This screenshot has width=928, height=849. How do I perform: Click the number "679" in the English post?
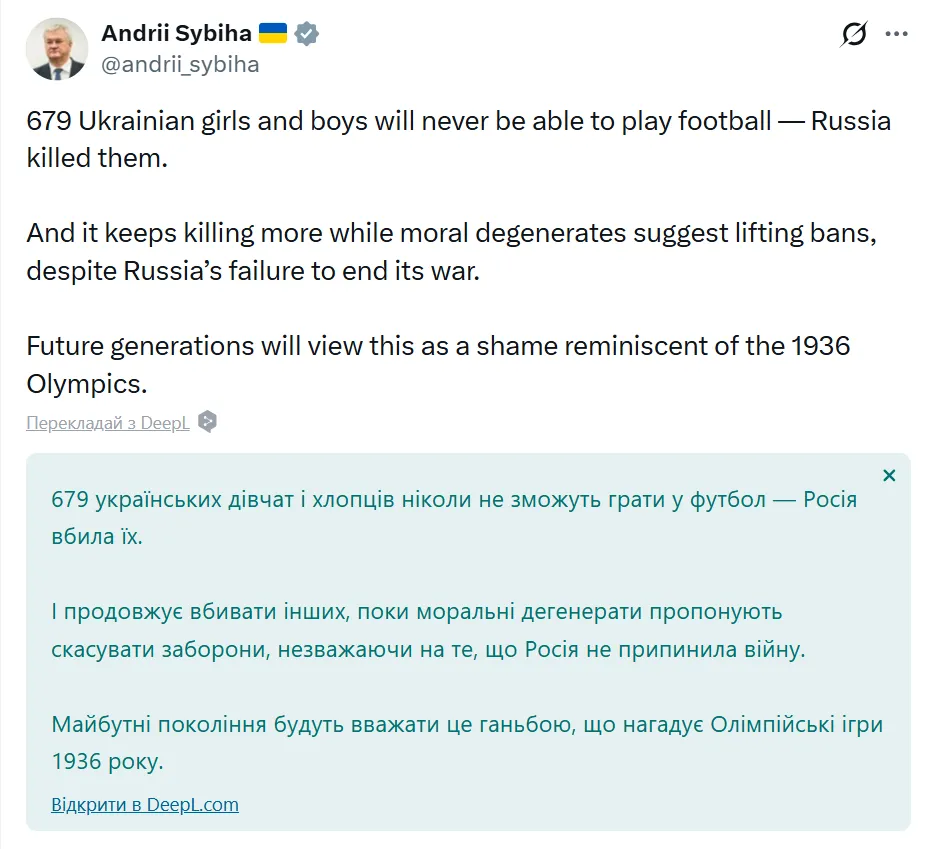pyautogui.click(x=48, y=122)
